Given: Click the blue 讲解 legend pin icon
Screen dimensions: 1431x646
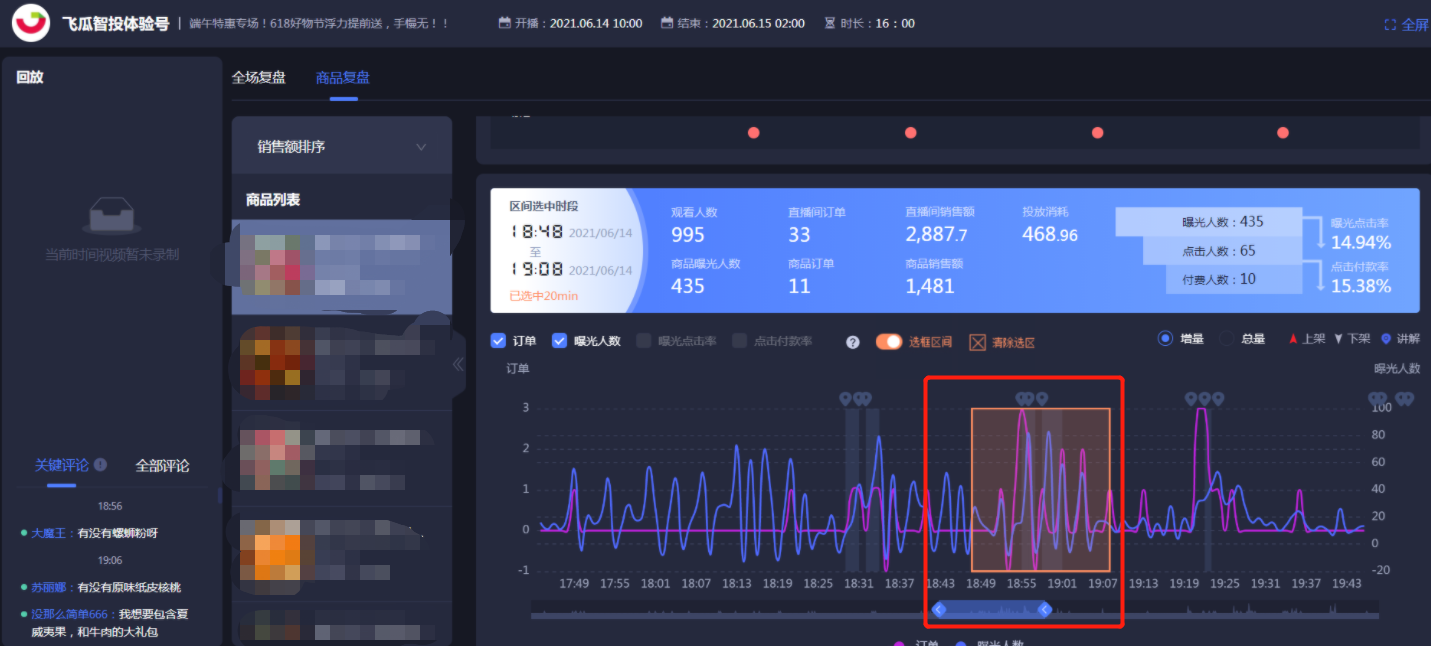Looking at the screenshot, I should pyautogui.click(x=1385, y=339).
